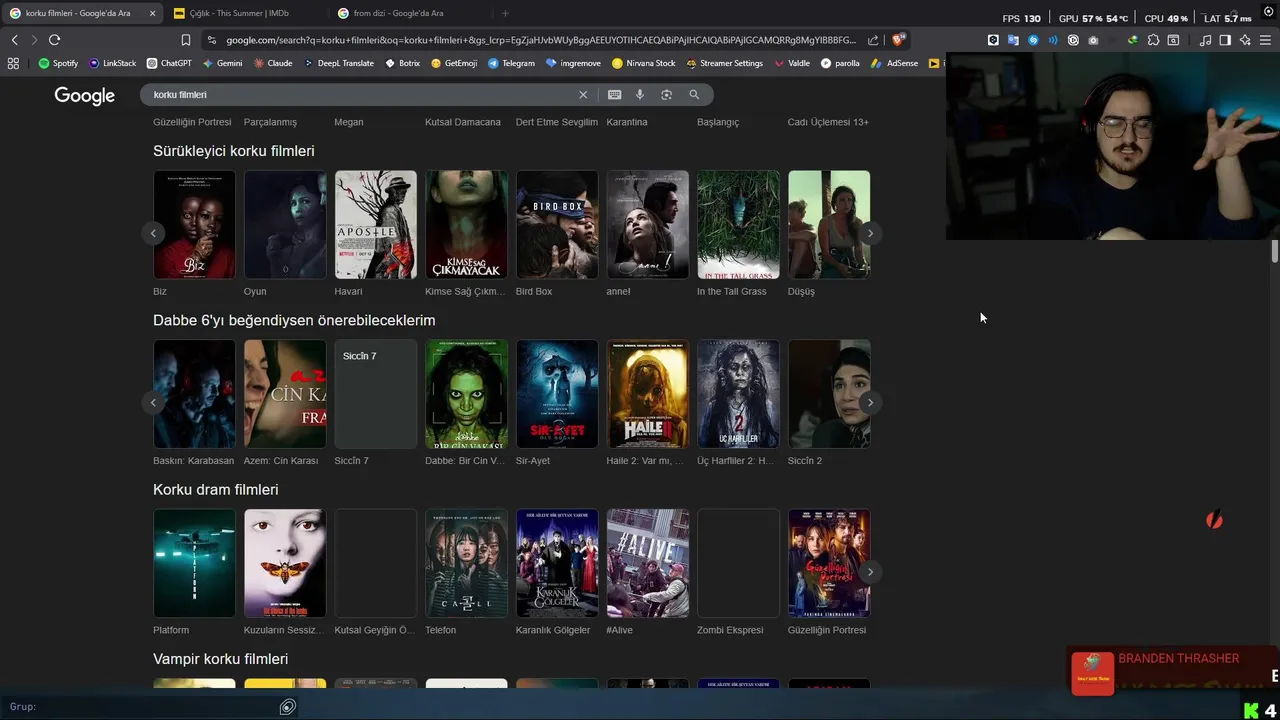
Task: Click the share icon in address bar
Action: click(873, 40)
